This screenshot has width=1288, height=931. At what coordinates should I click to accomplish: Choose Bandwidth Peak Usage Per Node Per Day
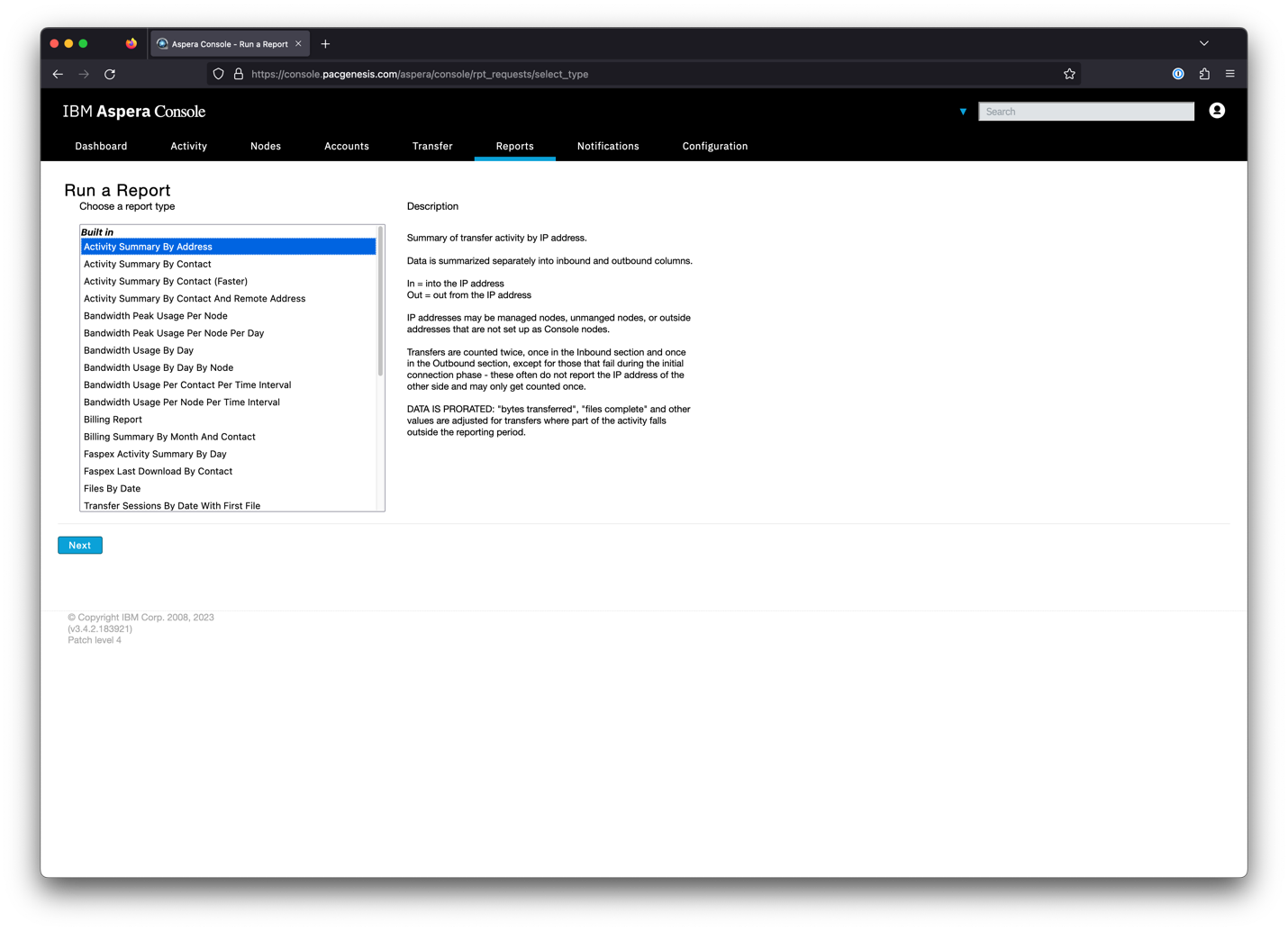pyautogui.click(x=228, y=333)
